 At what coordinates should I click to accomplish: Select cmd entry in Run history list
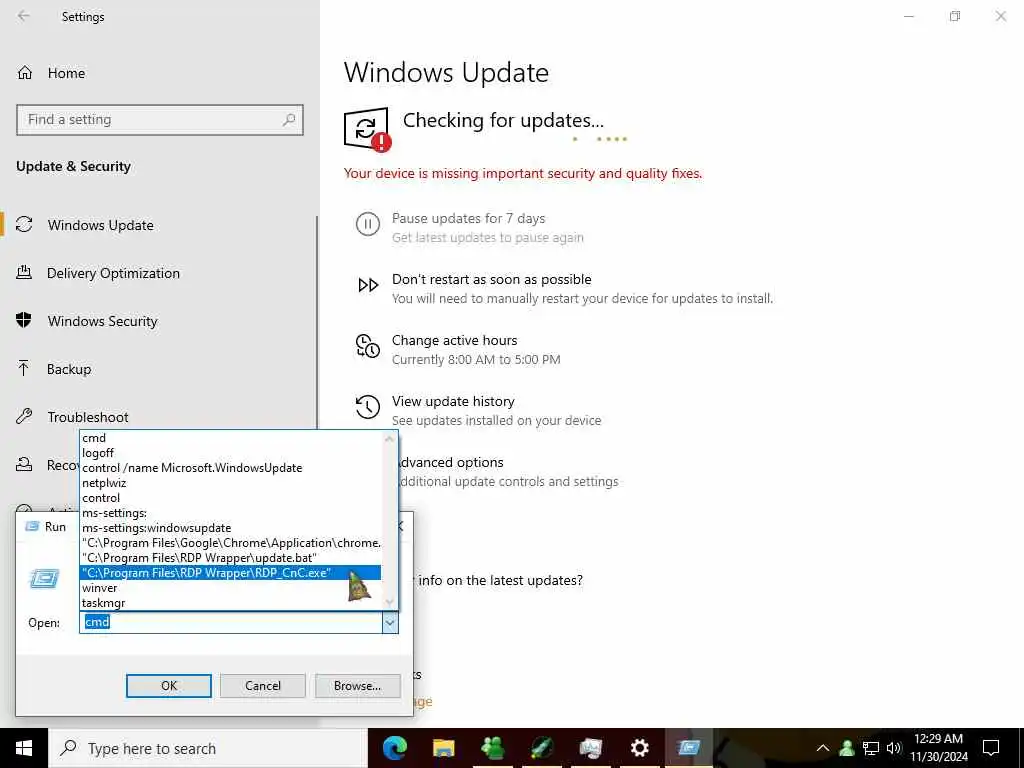pos(231,438)
